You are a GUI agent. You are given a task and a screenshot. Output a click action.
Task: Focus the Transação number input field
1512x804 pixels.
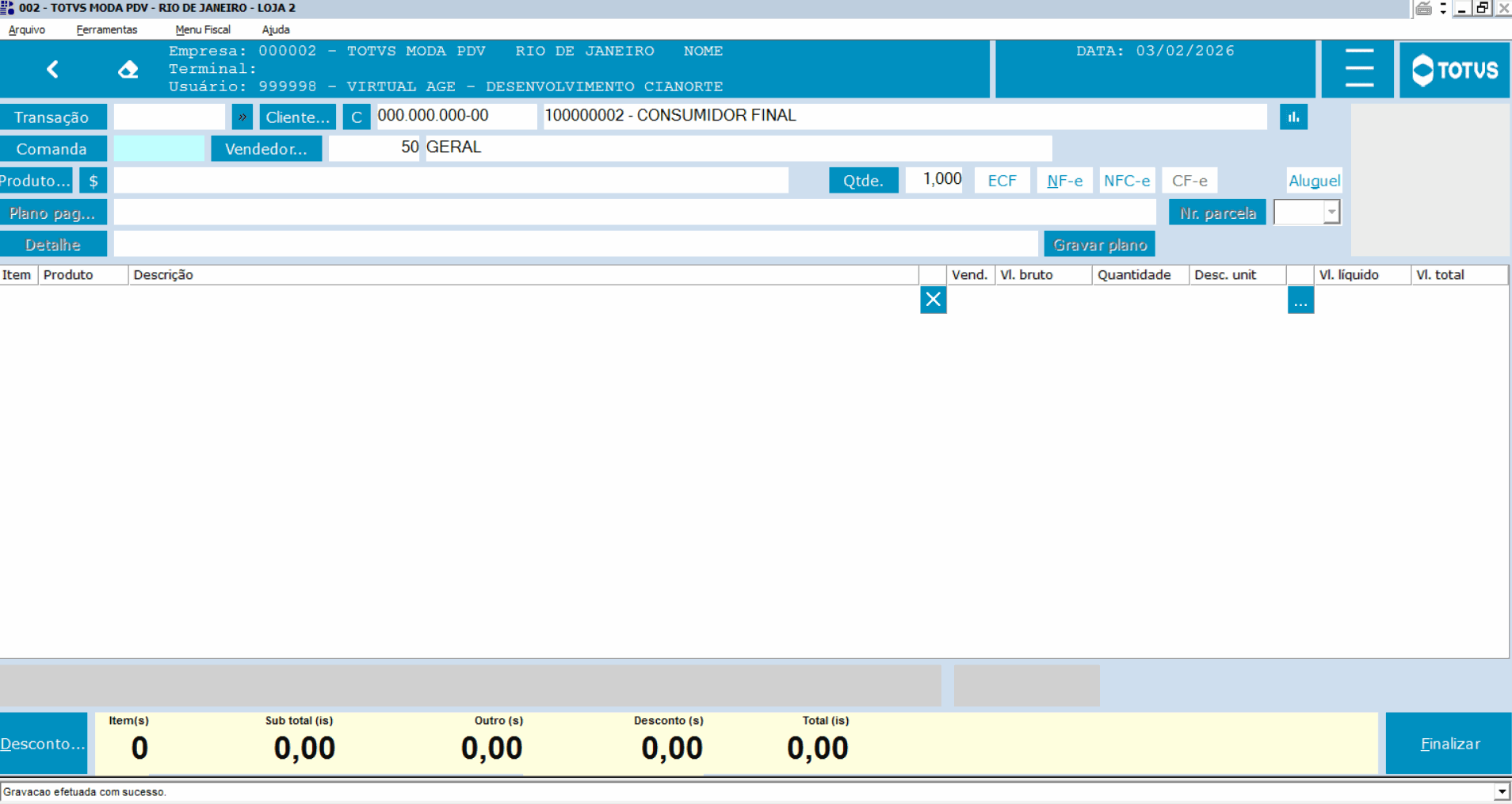click(x=170, y=117)
